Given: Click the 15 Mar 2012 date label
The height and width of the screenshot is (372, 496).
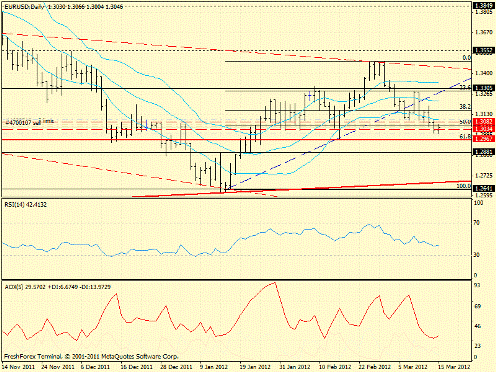Looking at the screenshot, I should pyautogui.click(x=453, y=367).
